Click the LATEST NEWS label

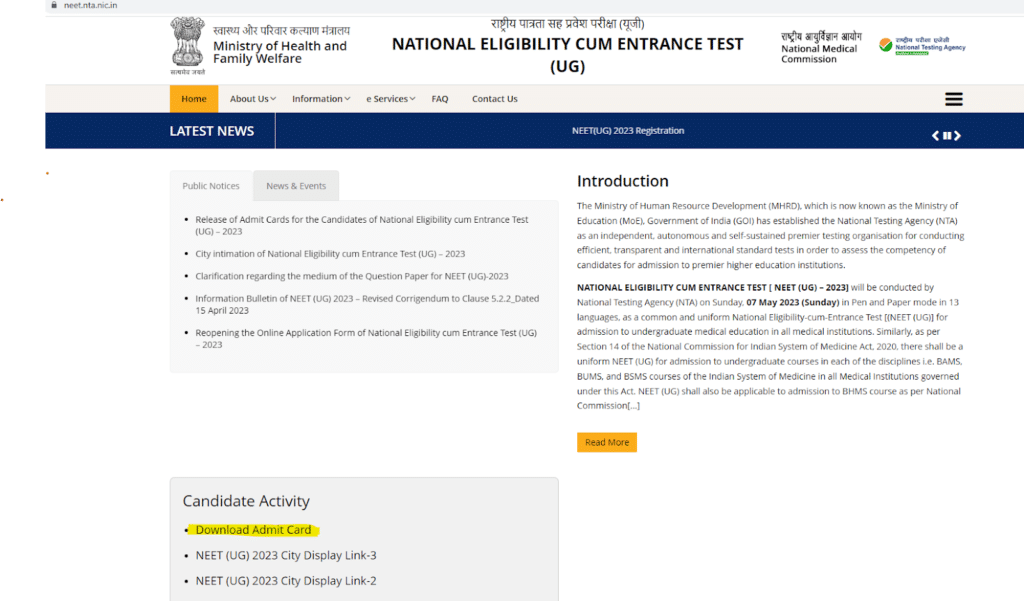click(212, 131)
